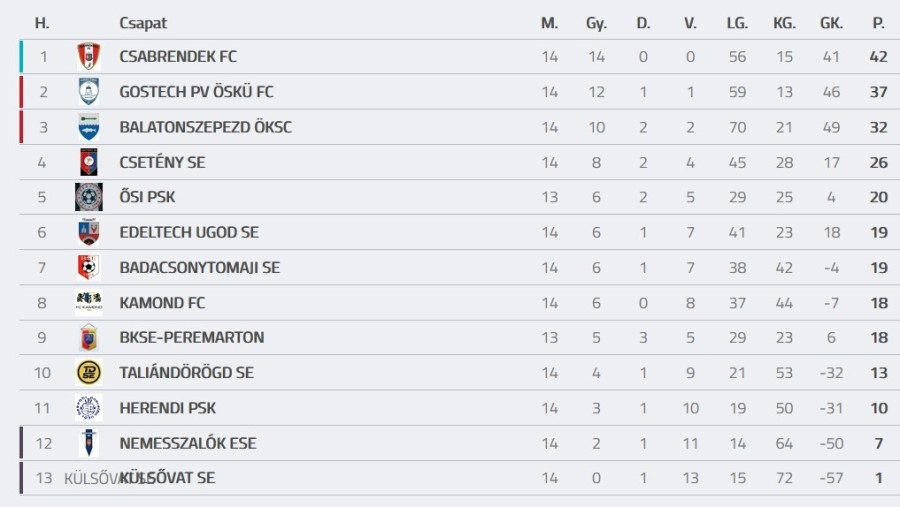Screen dimensions: 900x507
Task: Click the Taliándörögd SE yellow logo
Action: [89, 372]
